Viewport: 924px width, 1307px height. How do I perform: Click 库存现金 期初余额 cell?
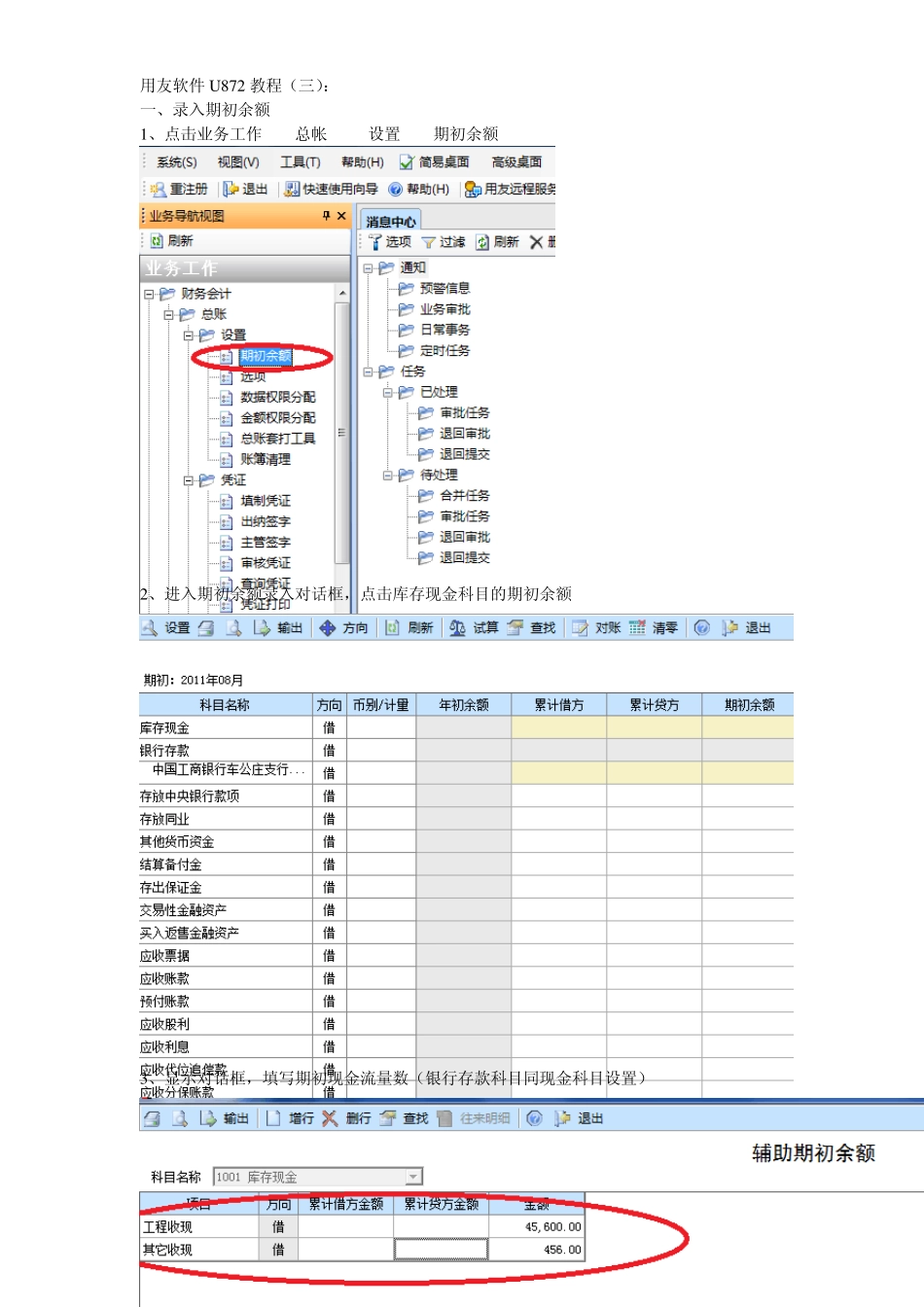point(748,727)
